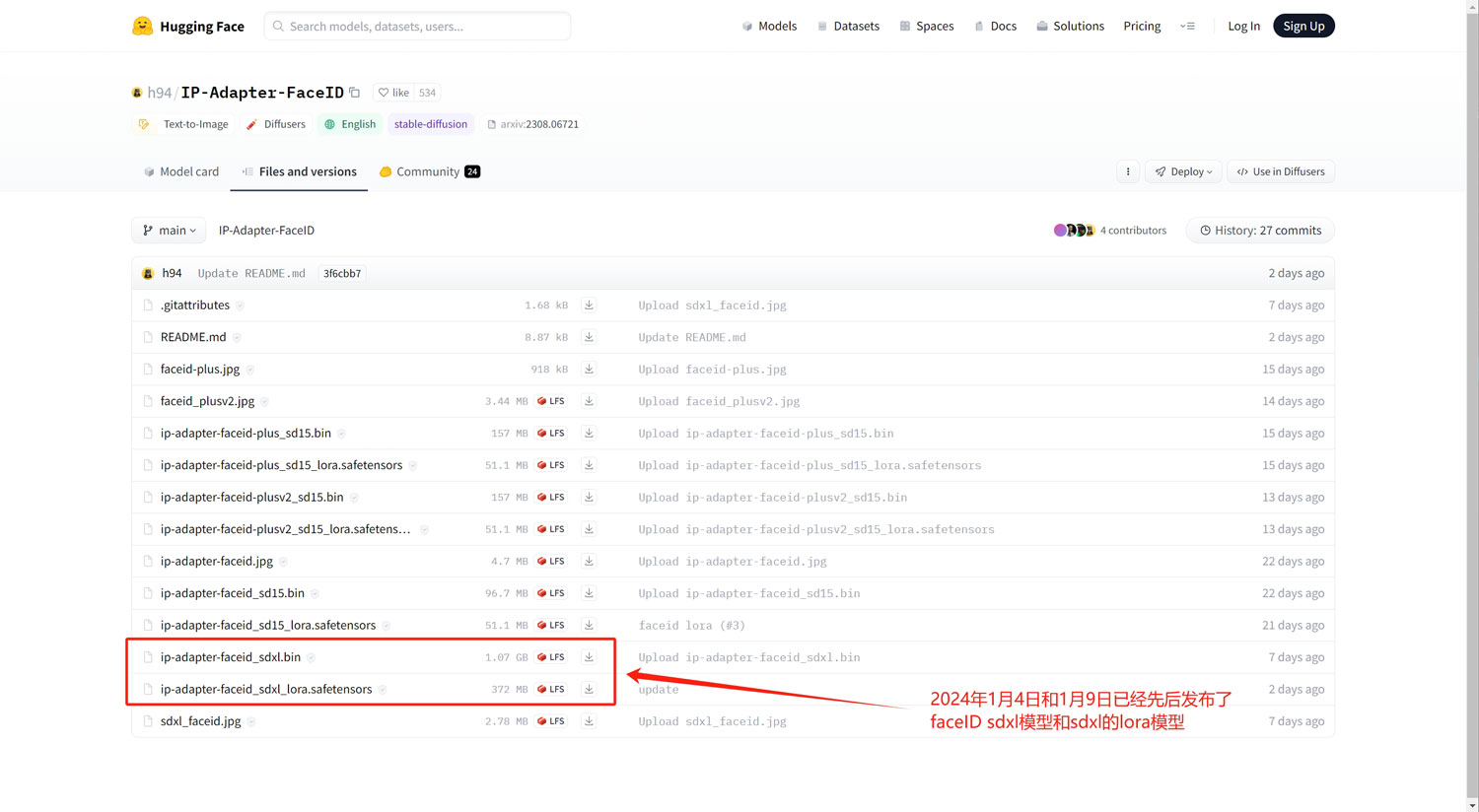This screenshot has height=812, width=1479.
Task: Open the .gitattributes file name
Action: click(195, 305)
